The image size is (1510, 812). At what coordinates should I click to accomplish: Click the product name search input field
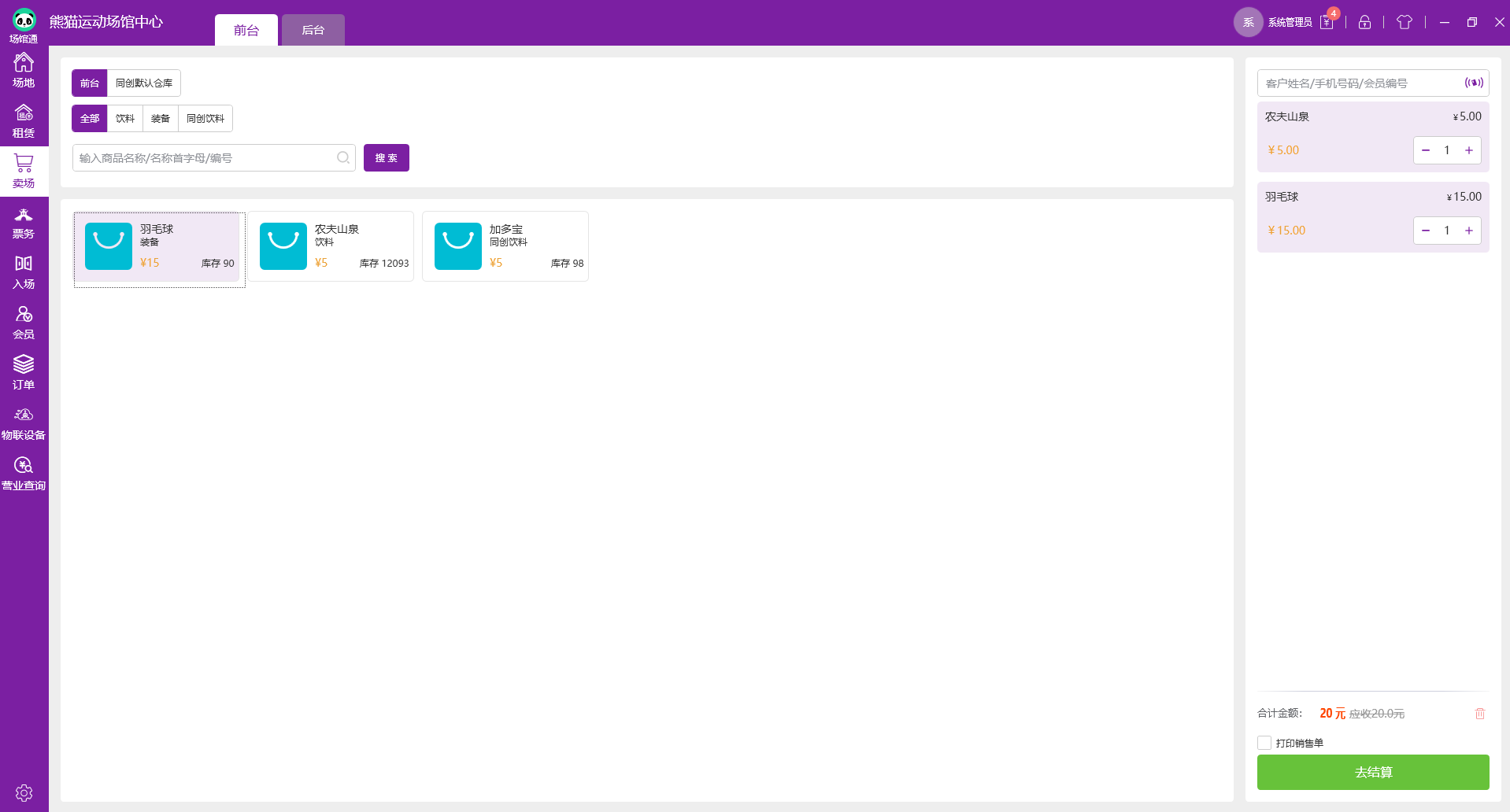[x=205, y=158]
